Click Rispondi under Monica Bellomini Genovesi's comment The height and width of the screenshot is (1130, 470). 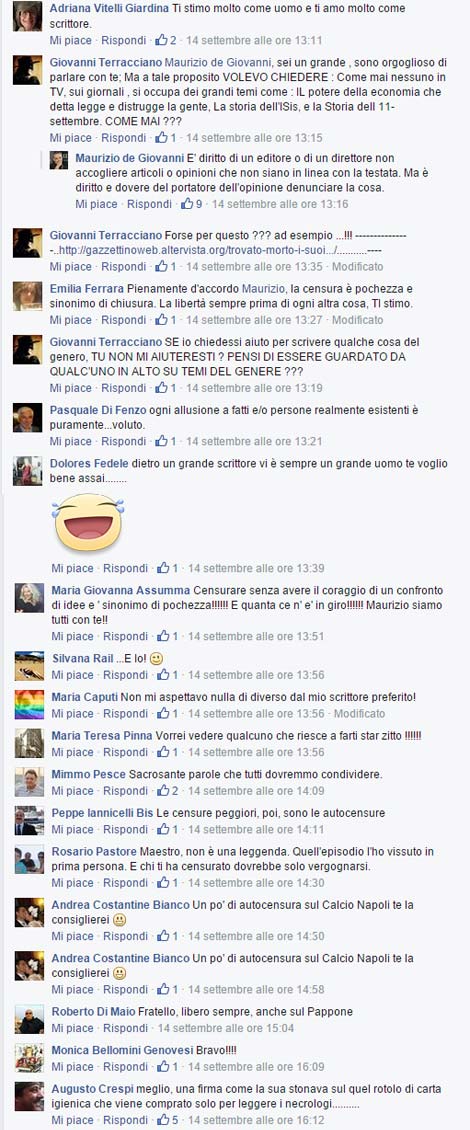(x=125, y=1067)
